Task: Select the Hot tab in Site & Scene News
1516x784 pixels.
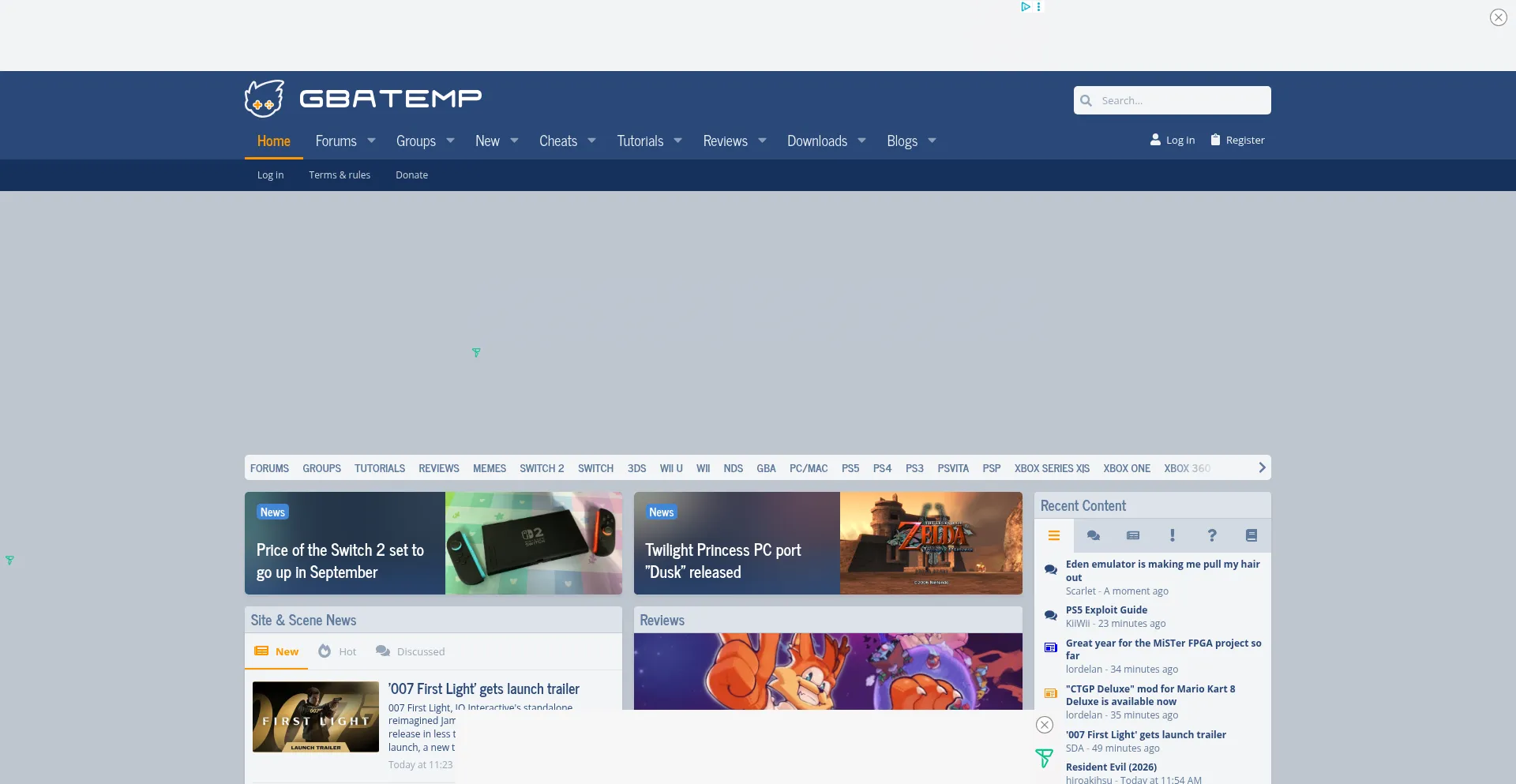Action: [337, 651]
